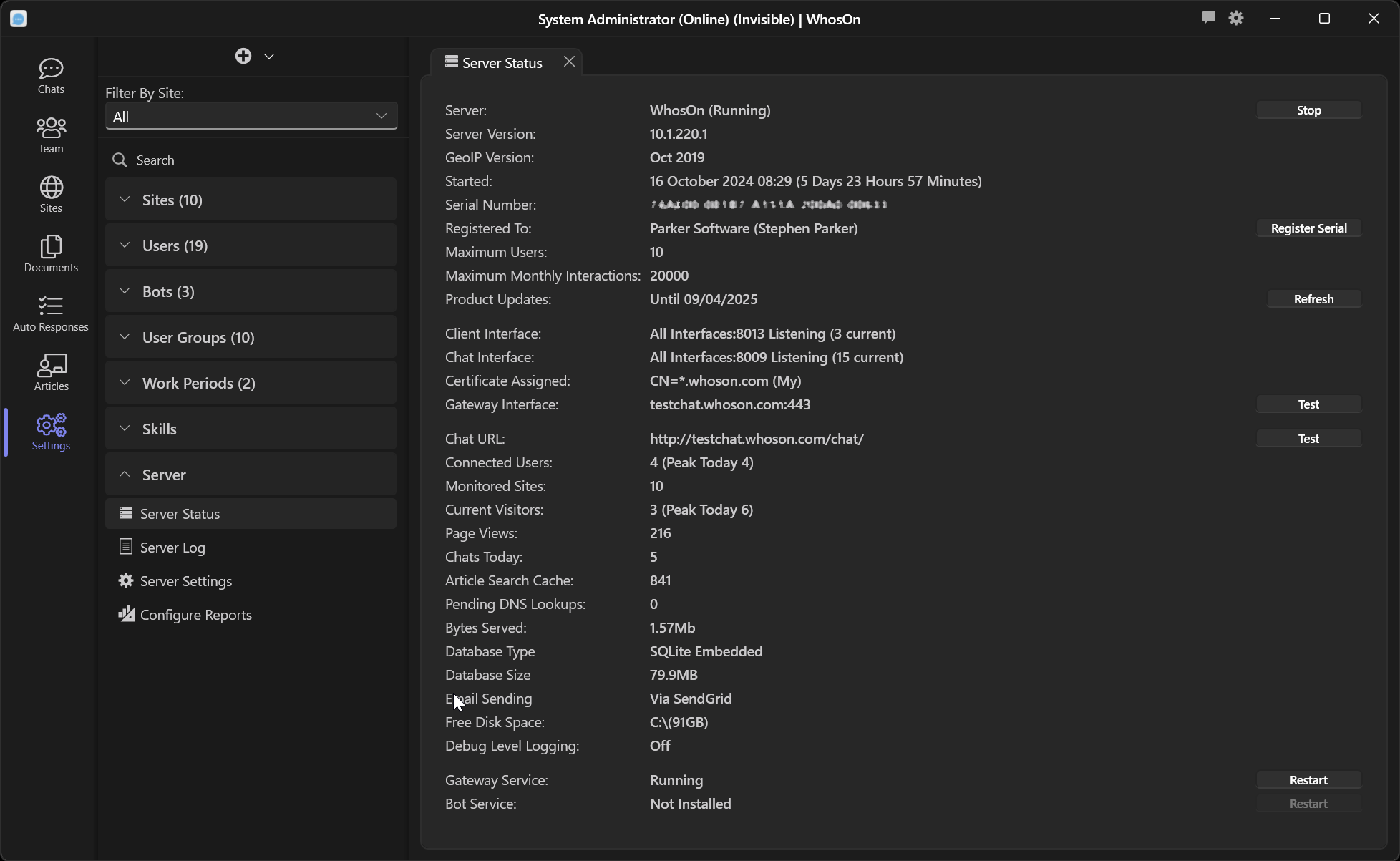
Task: Click the testchat.whoson.com:443 gateway value
Action: (x=730, y=404)
